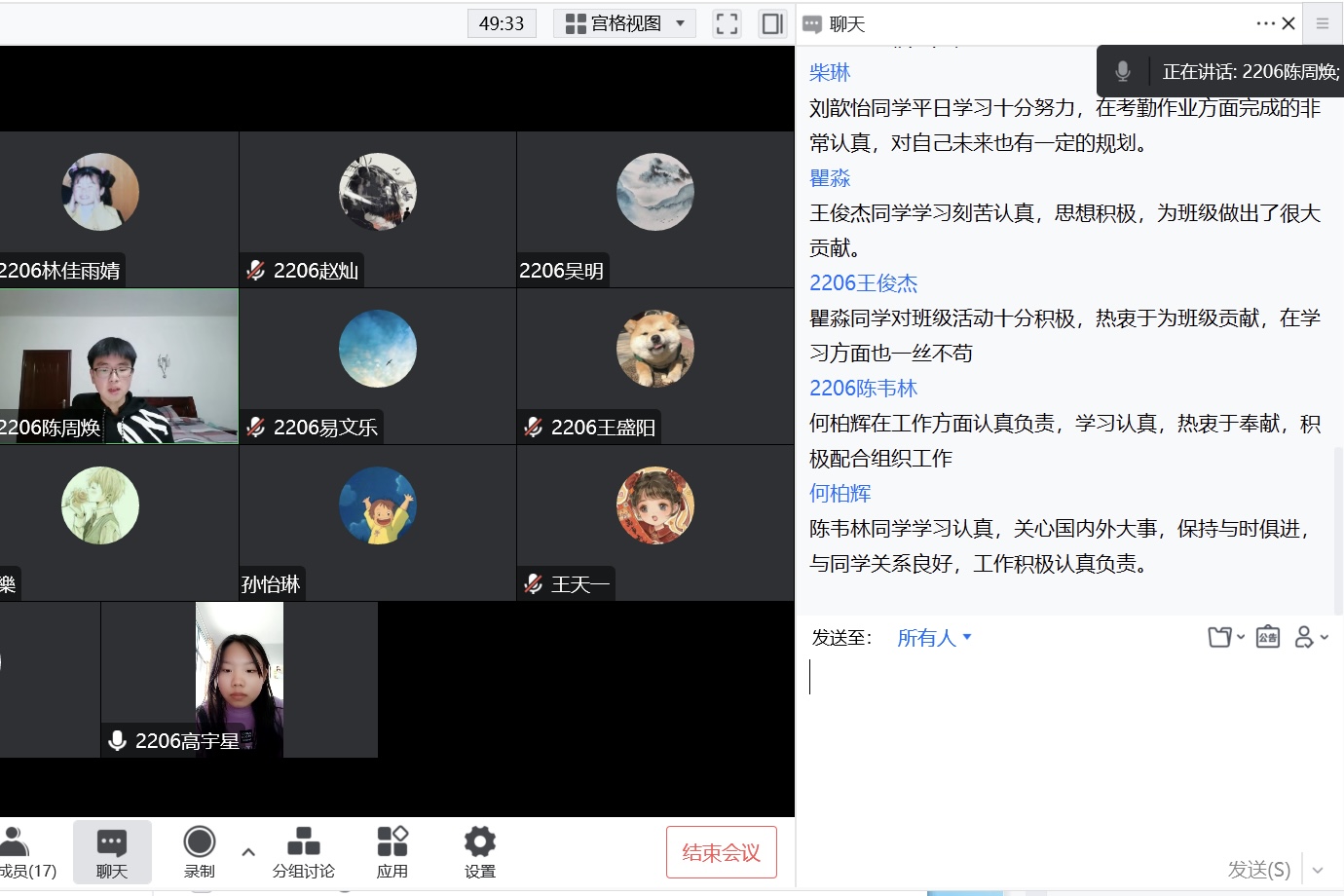Open the Apps panel
Image resolution: width=1344 pixels, height=896 pixels.
[392, 851]
